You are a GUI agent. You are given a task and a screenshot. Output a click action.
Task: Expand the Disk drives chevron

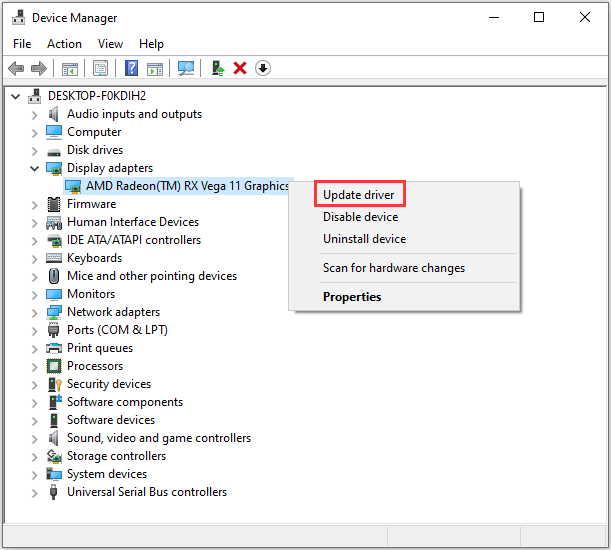pos(35,151)
